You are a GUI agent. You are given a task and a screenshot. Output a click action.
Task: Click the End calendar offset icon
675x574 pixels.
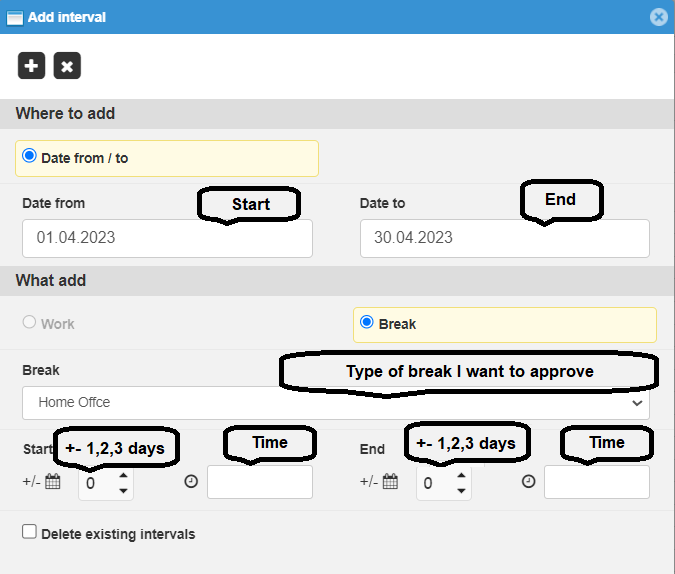click(391, 482)
